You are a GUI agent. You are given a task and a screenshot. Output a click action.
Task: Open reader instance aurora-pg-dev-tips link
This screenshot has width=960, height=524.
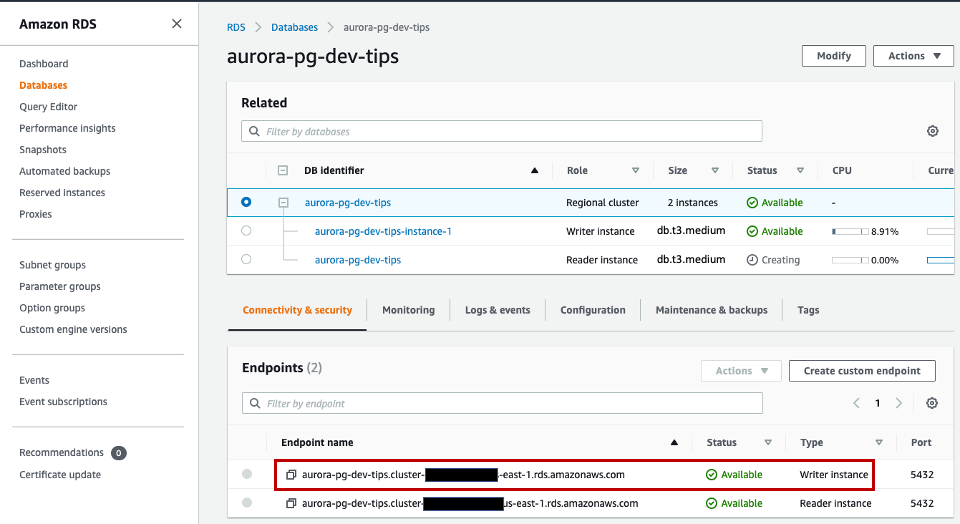pyautogui.click(x=358, y=260)
